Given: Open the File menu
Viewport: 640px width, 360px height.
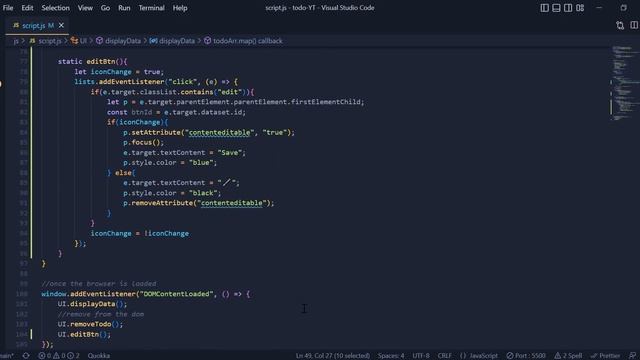Looking at the screenshot, I should 8,8.
